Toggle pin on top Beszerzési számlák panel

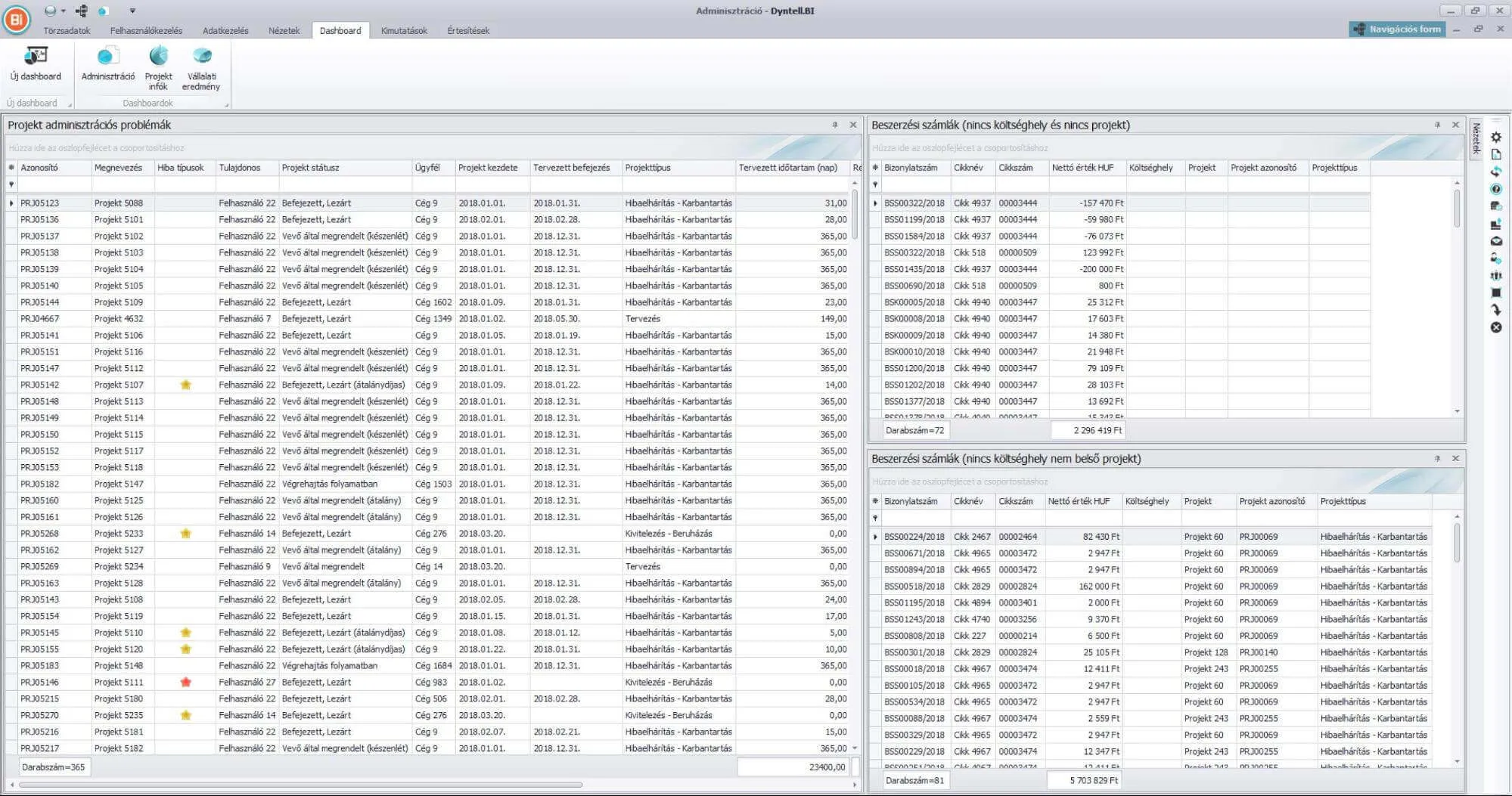[x=1437, y=125]
